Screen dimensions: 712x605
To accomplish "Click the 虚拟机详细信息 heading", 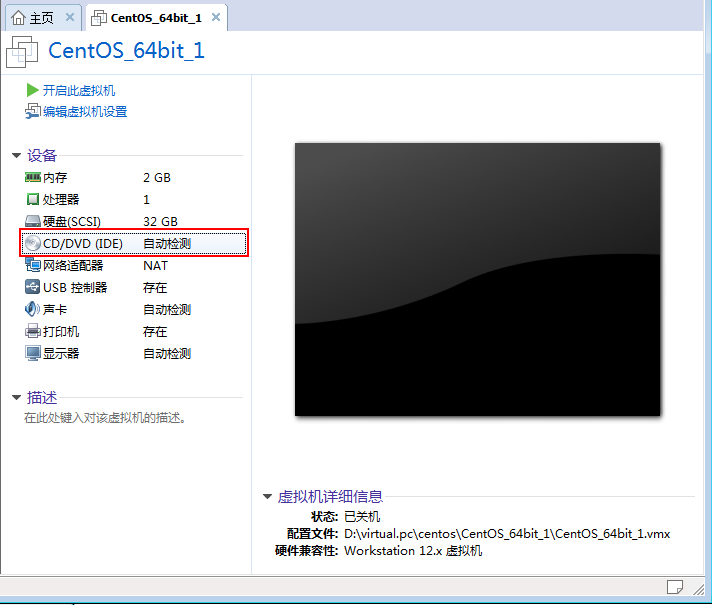I will pos(330,496).
